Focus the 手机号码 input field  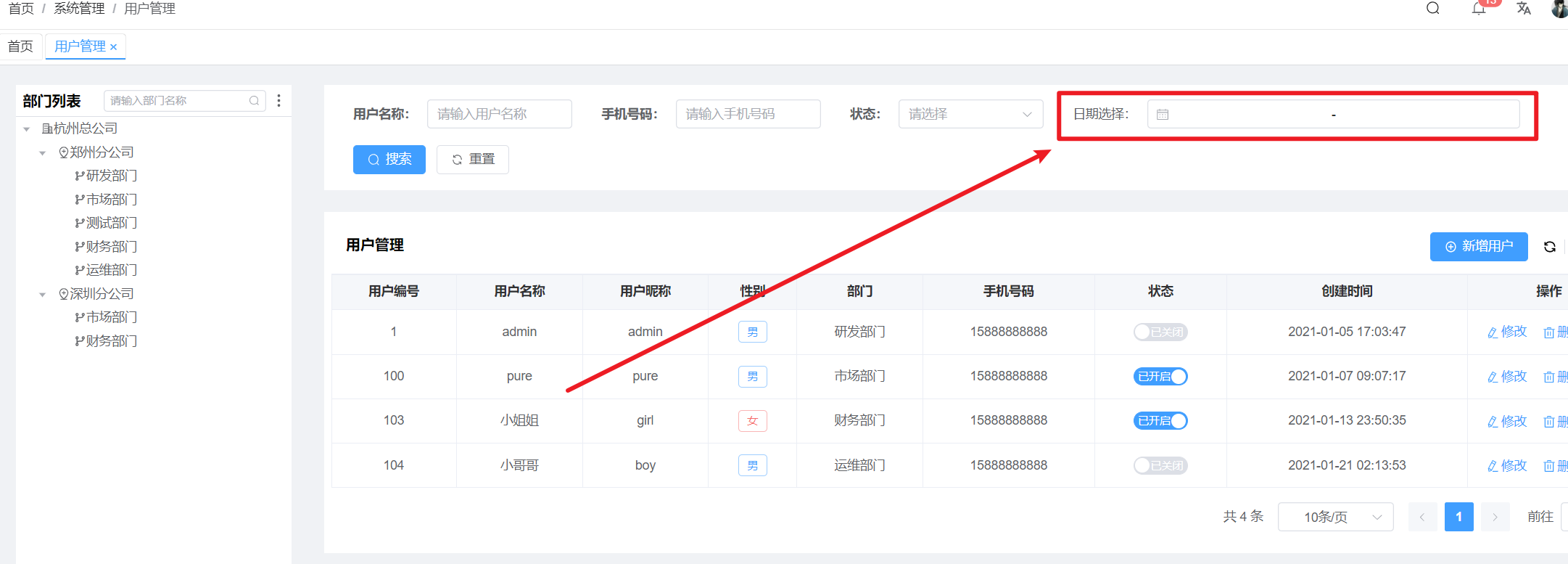click(748, 114)
